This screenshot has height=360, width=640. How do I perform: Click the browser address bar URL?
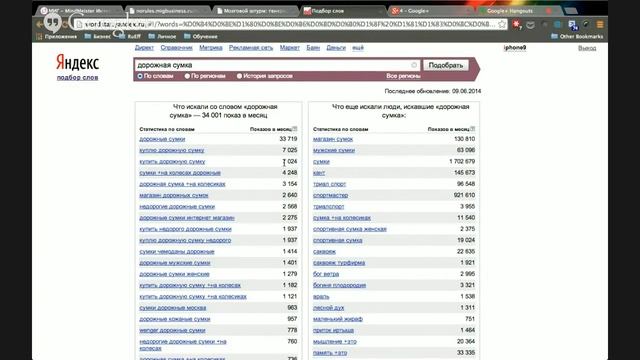click(290, 24)
